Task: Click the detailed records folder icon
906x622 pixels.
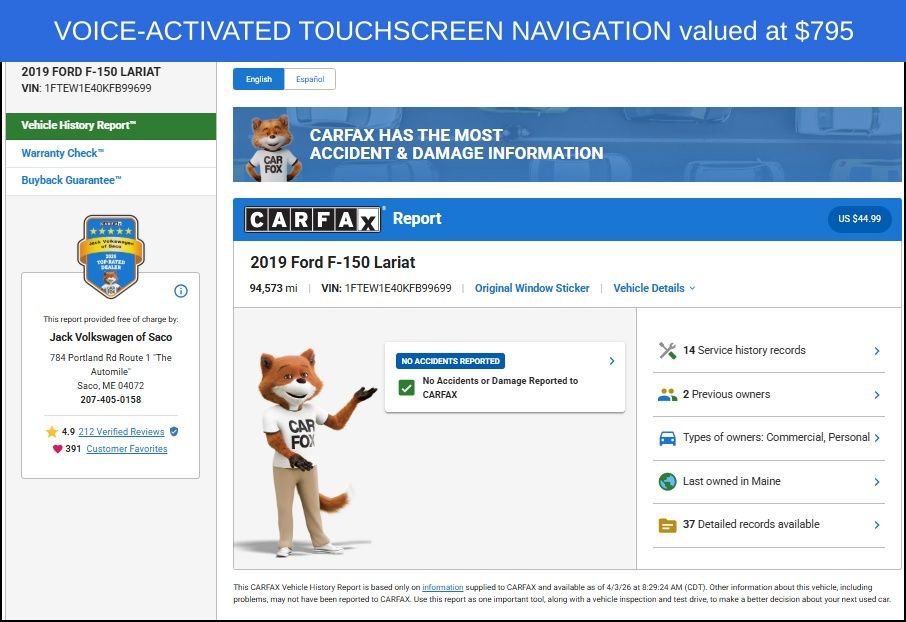Action: (668, 525)
